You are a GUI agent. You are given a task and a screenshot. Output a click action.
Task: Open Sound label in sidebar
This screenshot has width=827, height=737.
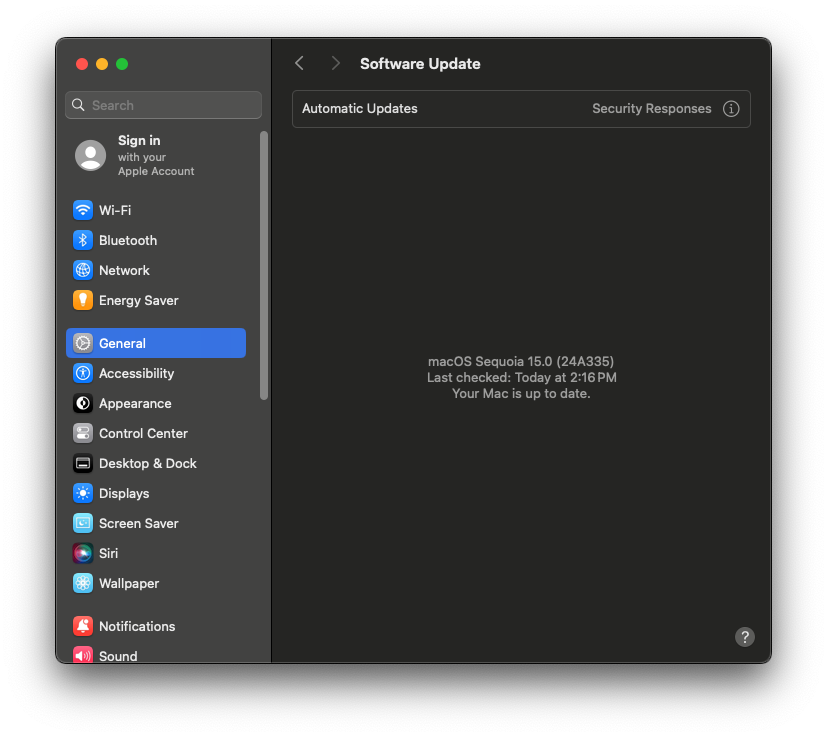(x=118, y=656)
